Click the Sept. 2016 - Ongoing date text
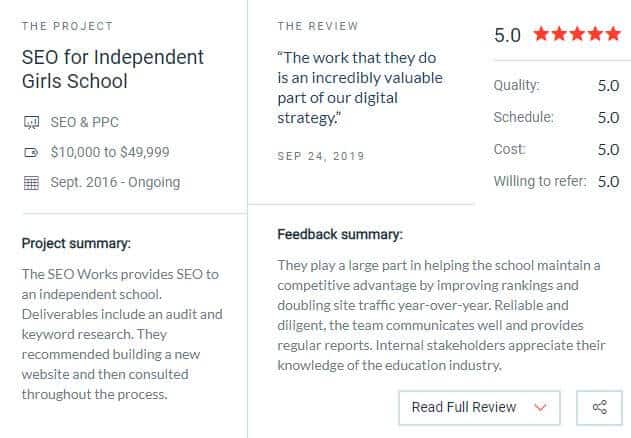This screenshot has width=631, height=438. [x=115, y=182]
